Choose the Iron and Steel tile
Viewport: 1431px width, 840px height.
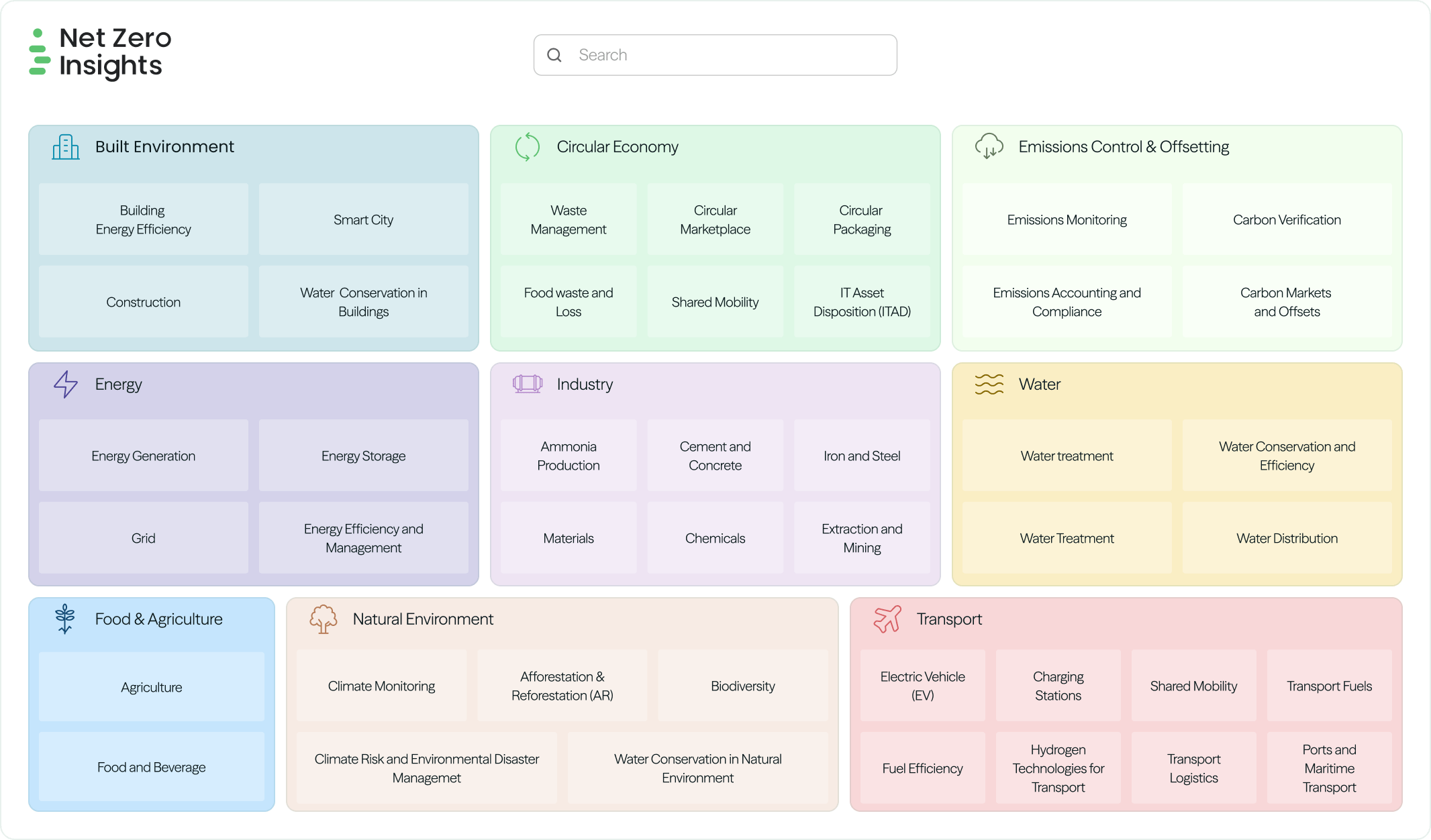coord(862,456)
